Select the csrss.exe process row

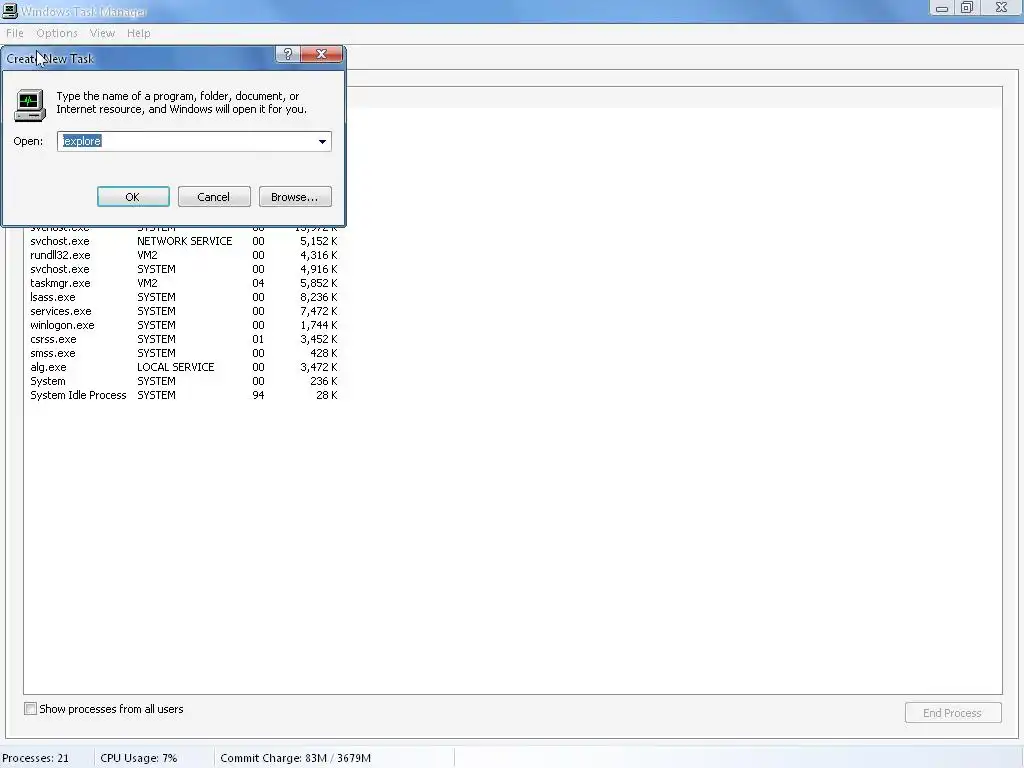coord(184,340)
